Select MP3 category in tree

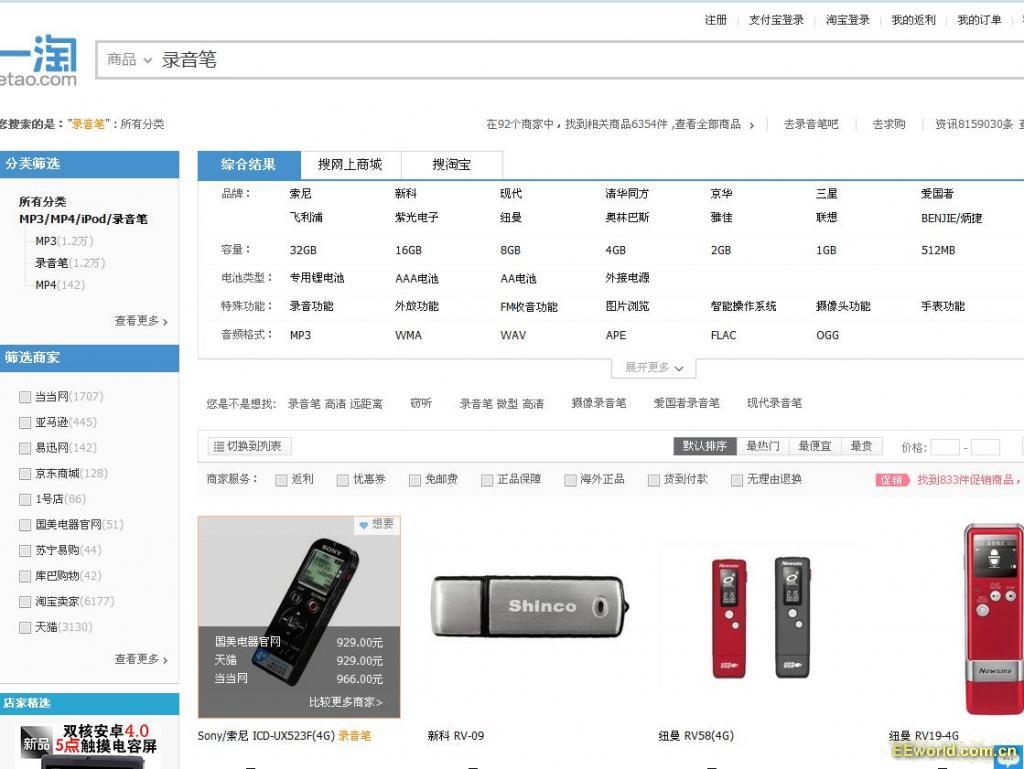point(46,242)
